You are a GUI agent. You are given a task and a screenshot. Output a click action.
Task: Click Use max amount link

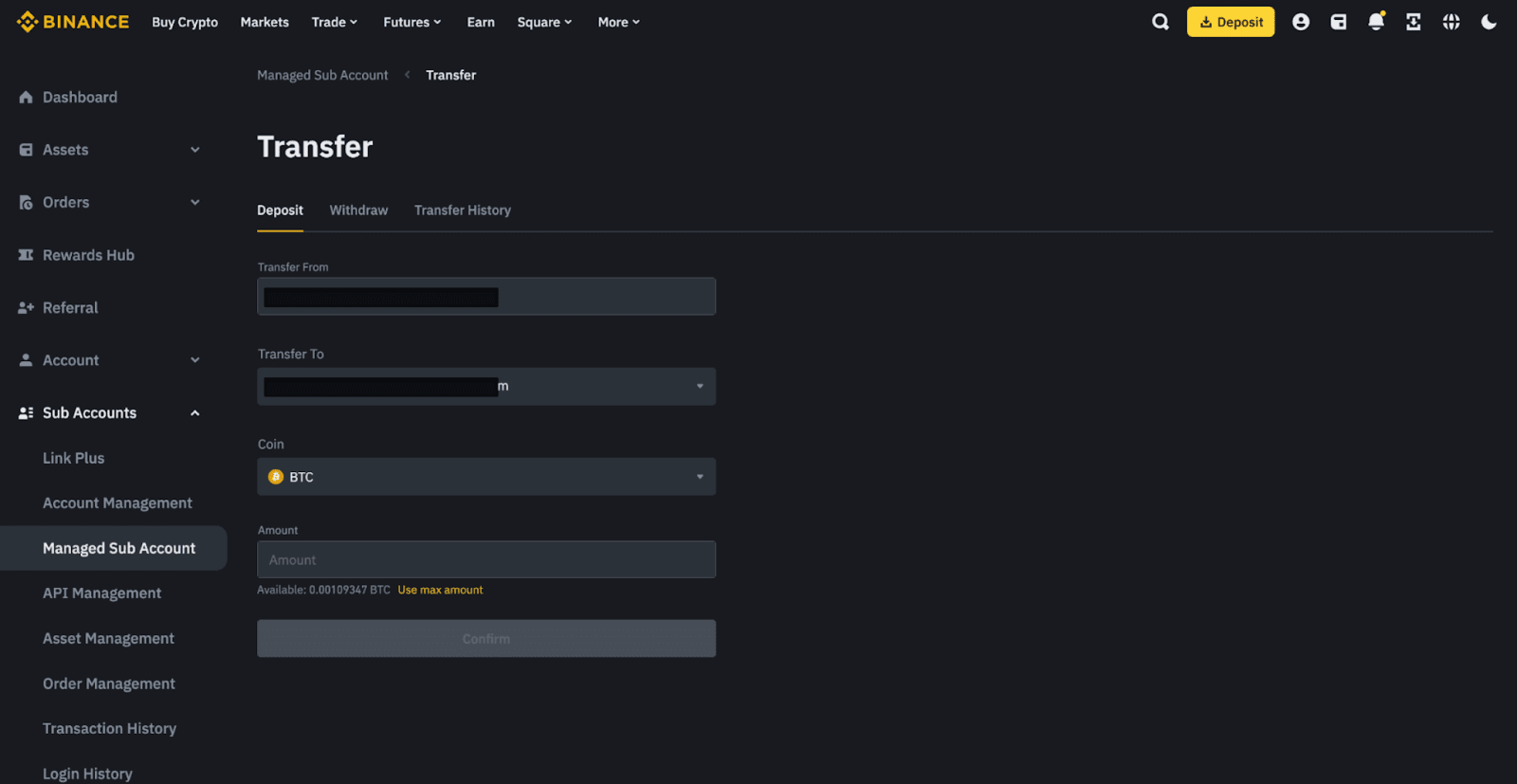(440, 590)
